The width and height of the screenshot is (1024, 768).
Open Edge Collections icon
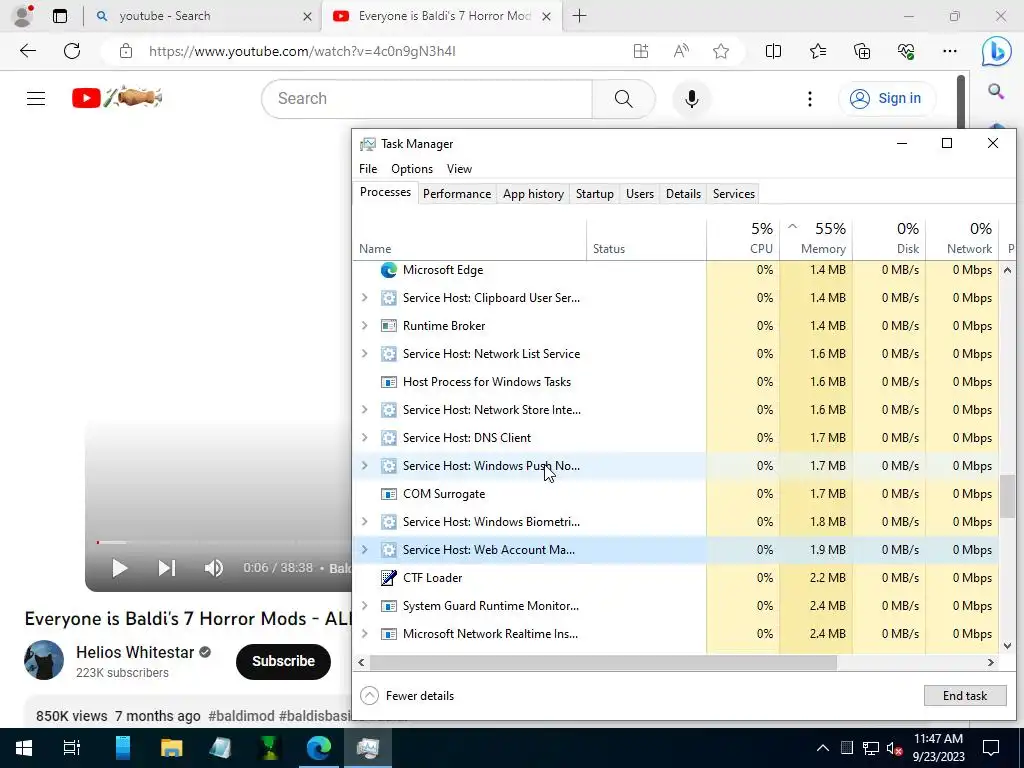coord(862,51)
